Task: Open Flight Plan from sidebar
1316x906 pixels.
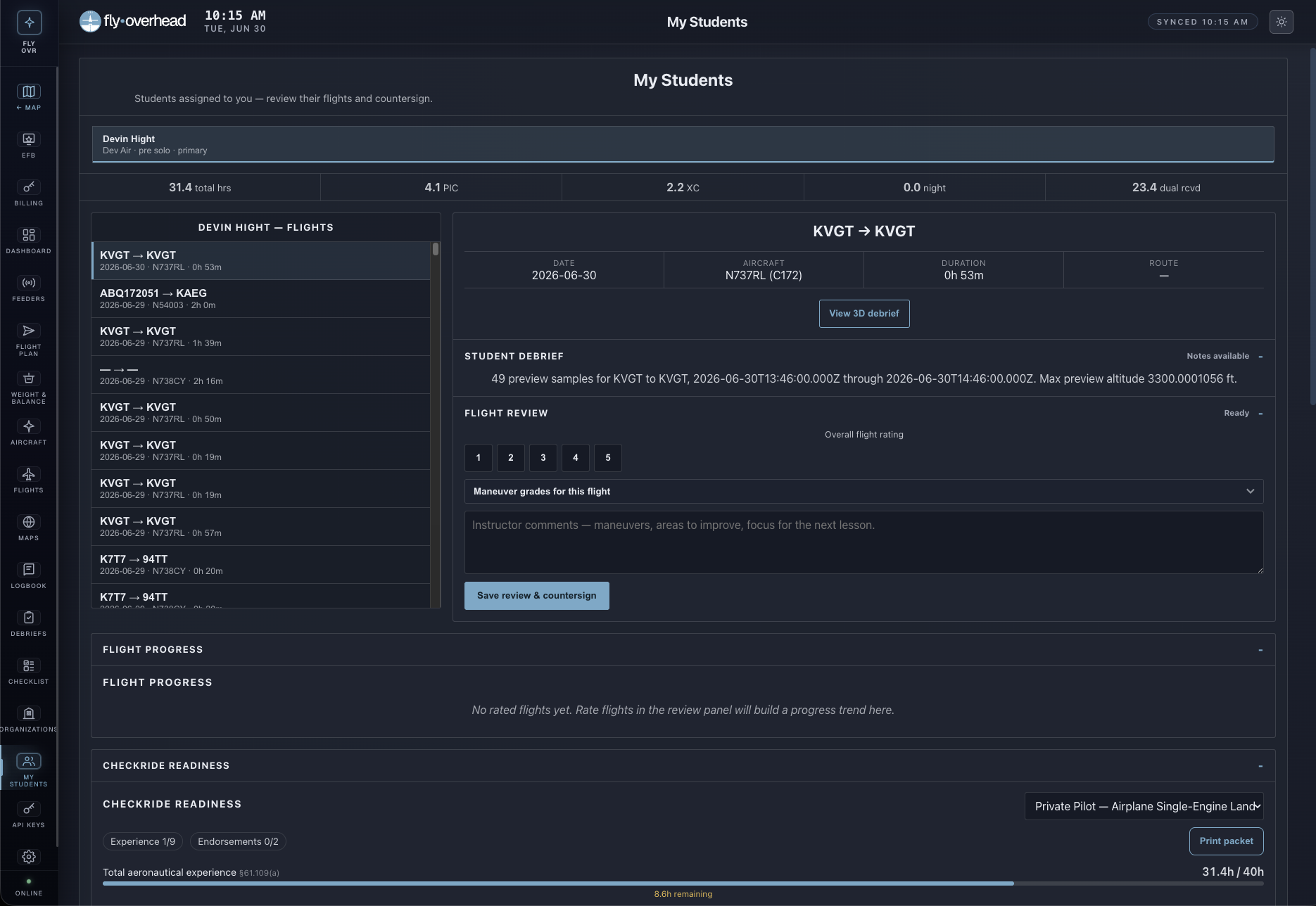Action: (28, 339)
